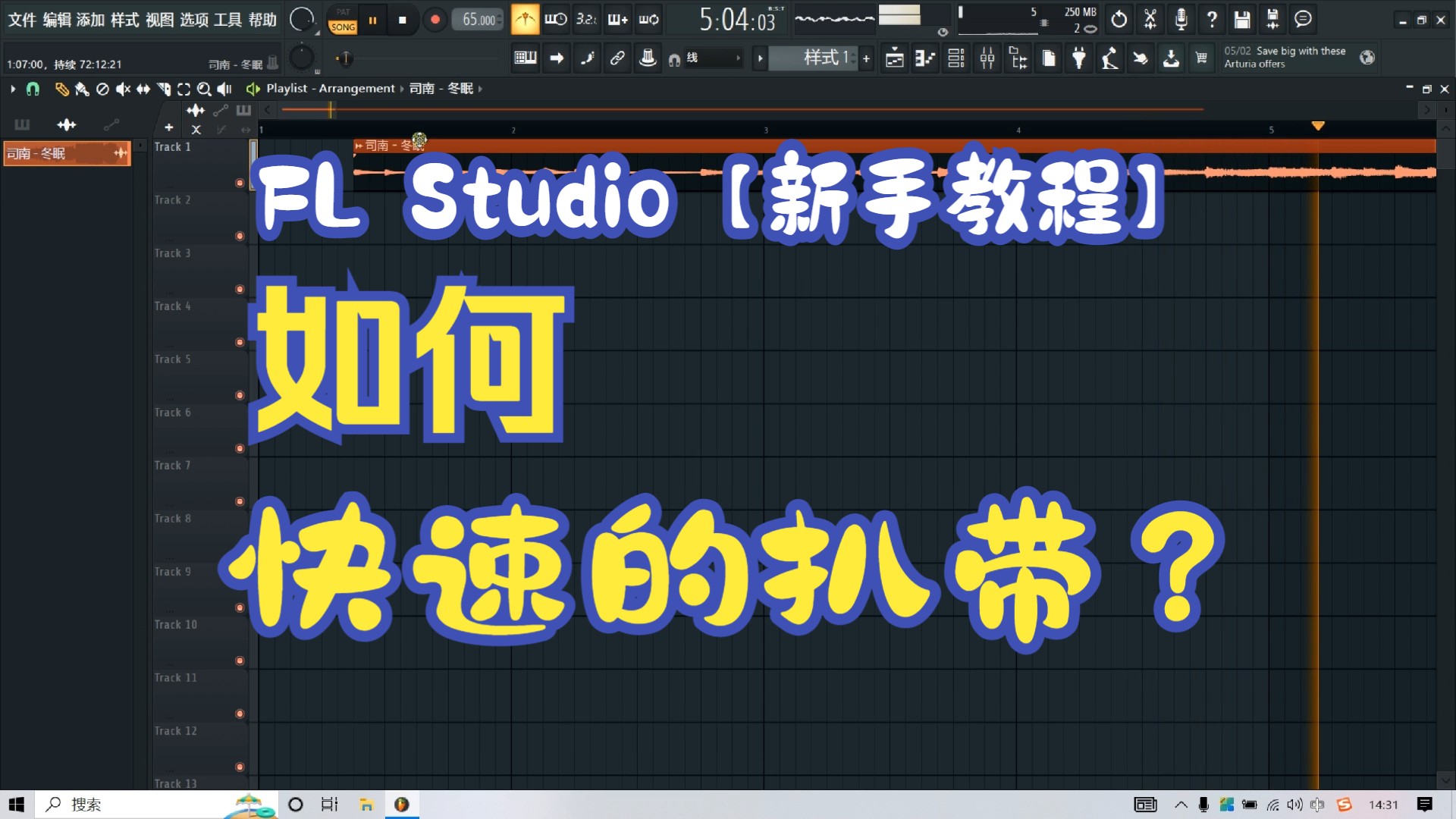Open the playlist snap magnet menu
Image resolution: width=1456 pixels, height=819 pixels.
click(33, 89)
